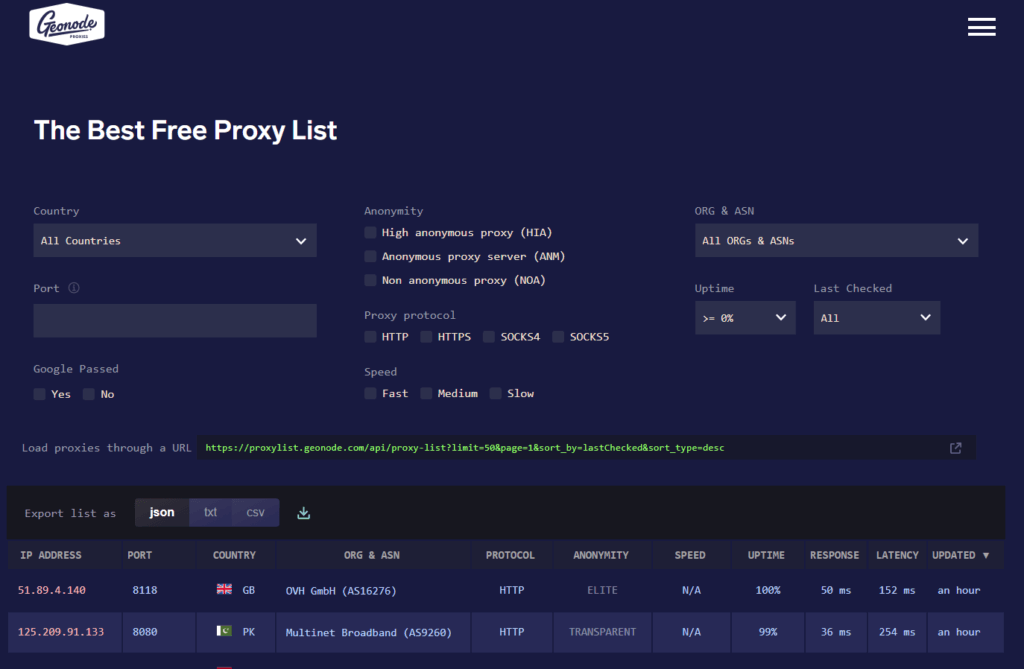Click the GB flag icon
The width and height of the screenshot is (1024, 669).
pyautogui.click(x=224, y=590)
